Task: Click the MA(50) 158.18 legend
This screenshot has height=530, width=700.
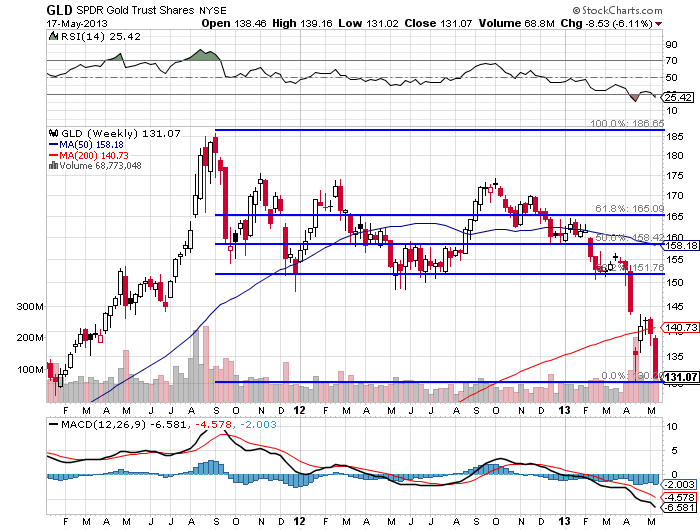Action: (x=86, y=145)
